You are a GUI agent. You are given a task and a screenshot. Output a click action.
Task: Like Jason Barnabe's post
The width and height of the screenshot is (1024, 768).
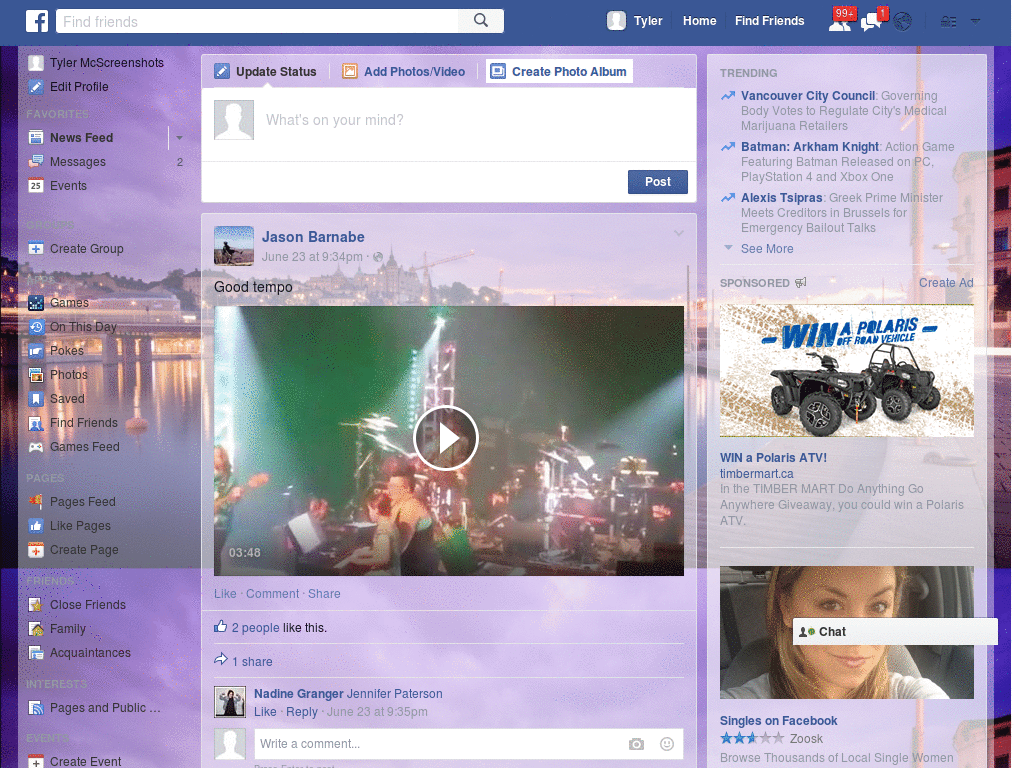coord(225,594)
